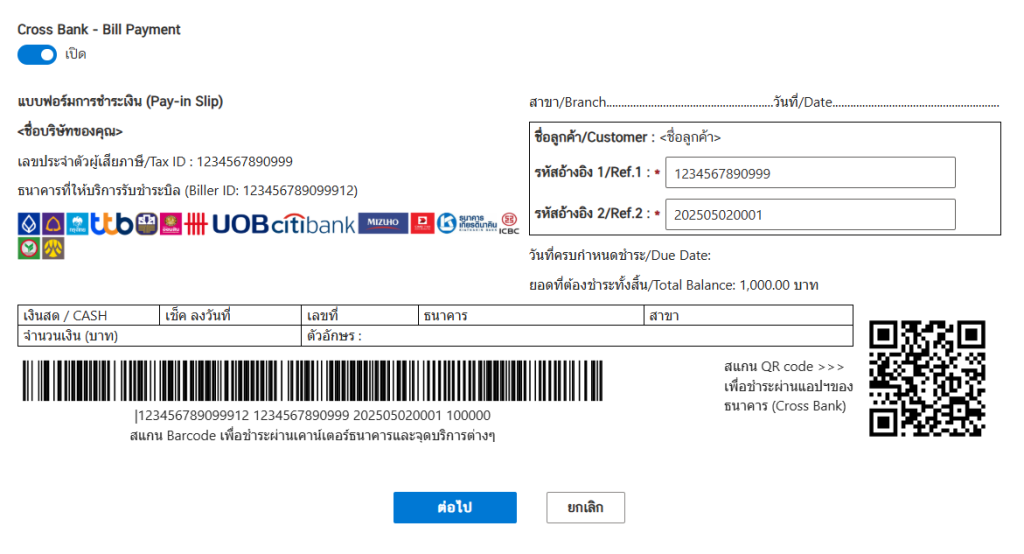
Task: Click the ICBC bank logo
Action: [509, 223]
